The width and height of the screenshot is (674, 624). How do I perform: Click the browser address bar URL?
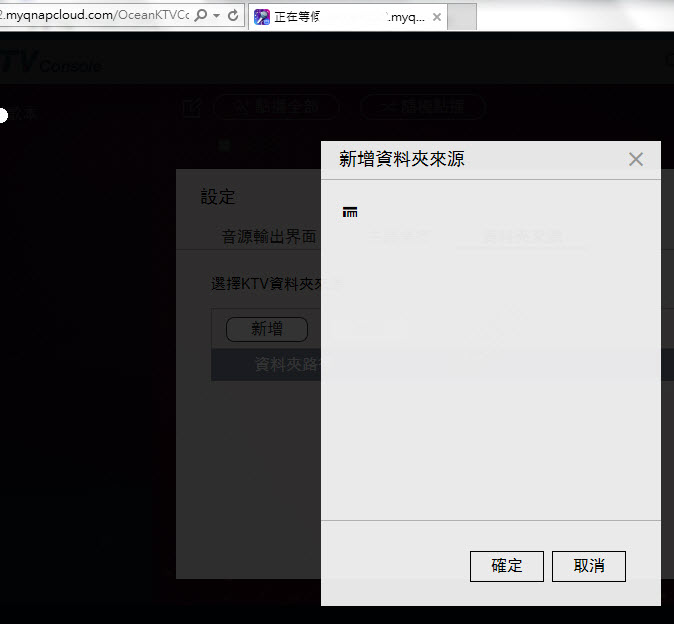tap(95, 15)
